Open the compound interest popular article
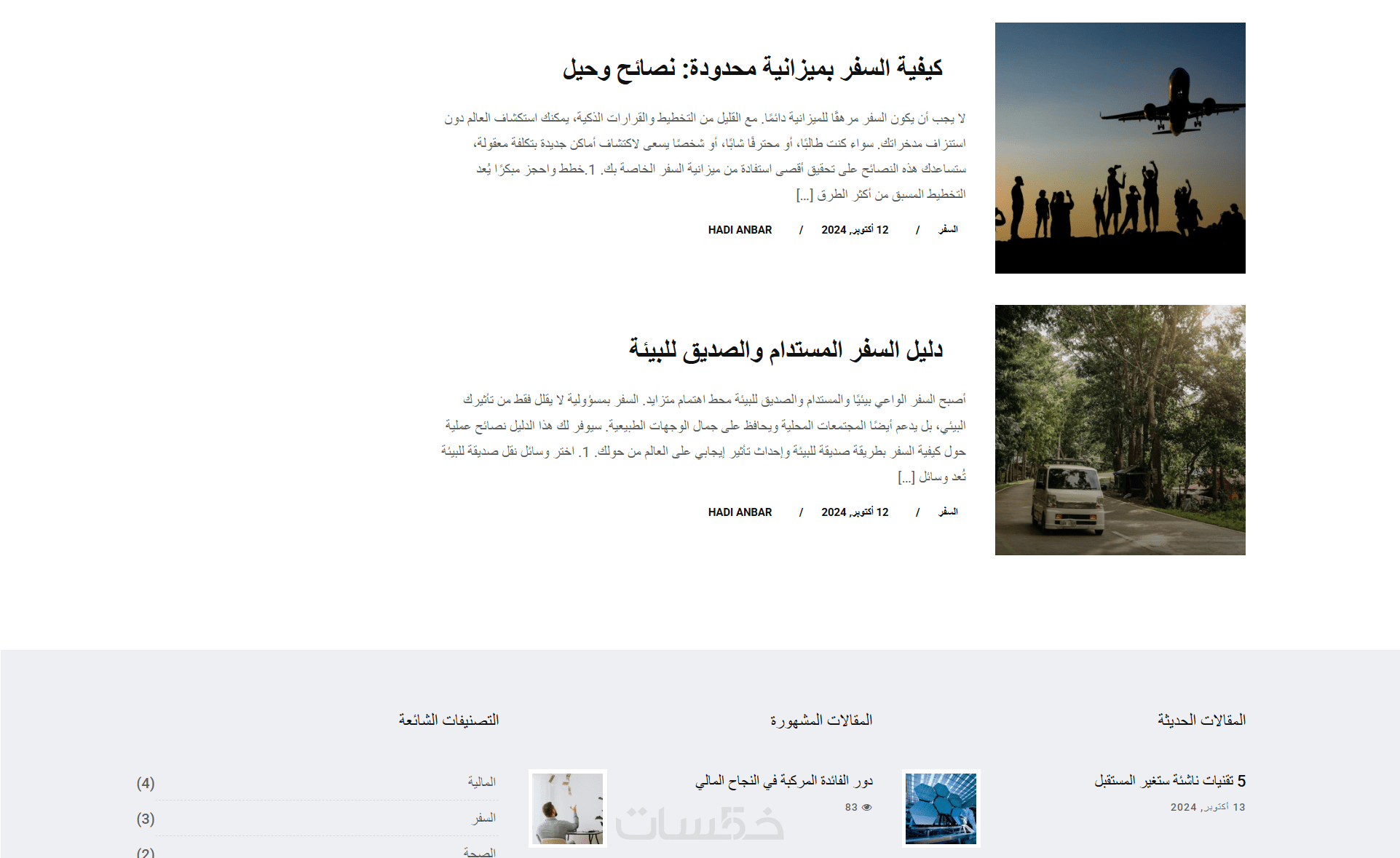This screenshot has height=858, width=1400. (783, 781)
